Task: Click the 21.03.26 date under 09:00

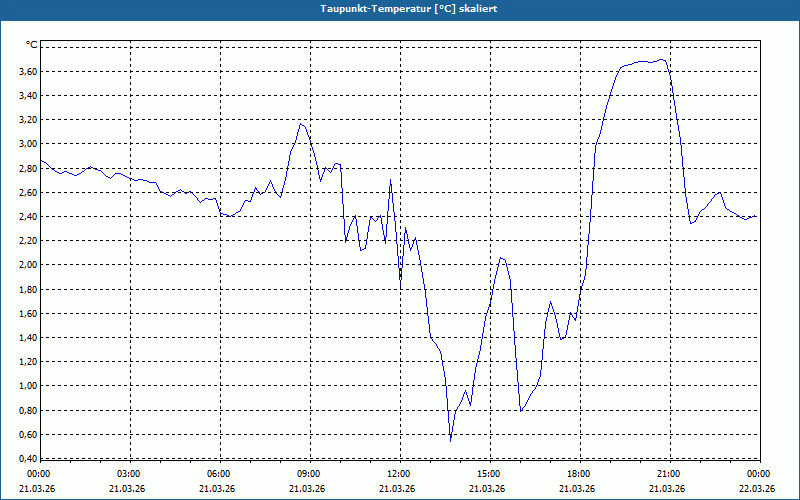Action: click(x=307, y=489)
